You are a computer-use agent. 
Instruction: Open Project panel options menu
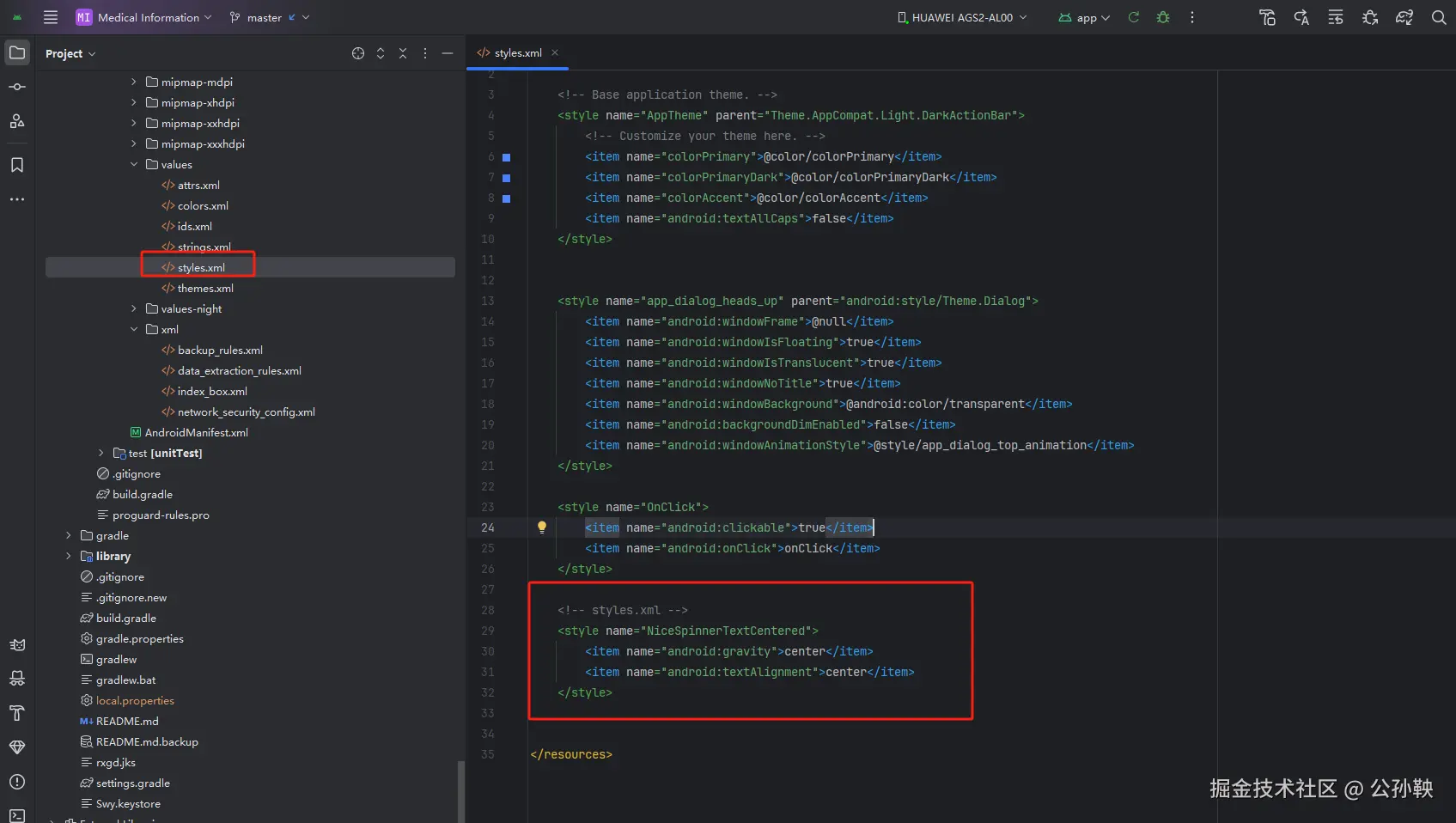point(425,53)
